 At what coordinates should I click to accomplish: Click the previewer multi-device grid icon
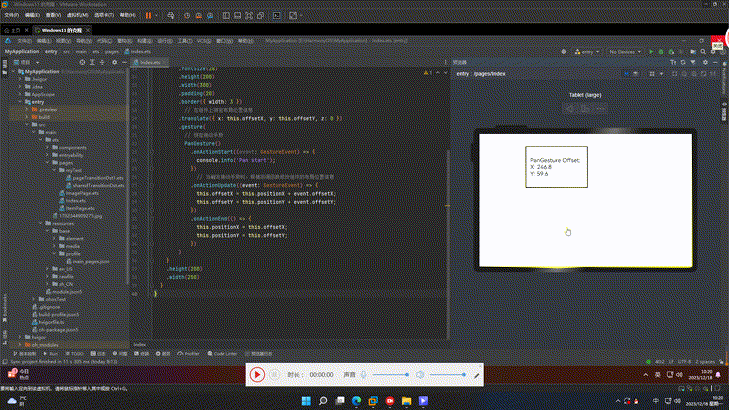[652, 74]
